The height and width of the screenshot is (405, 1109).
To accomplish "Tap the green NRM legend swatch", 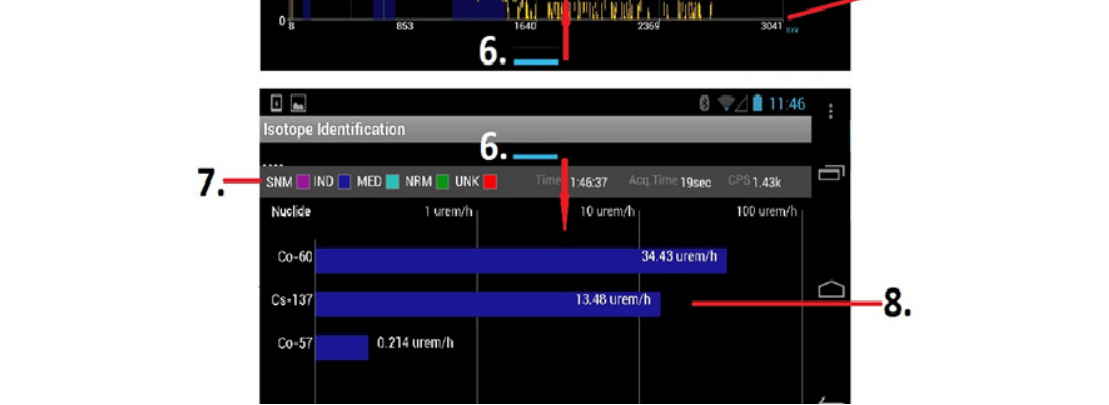I will point(442,182).
